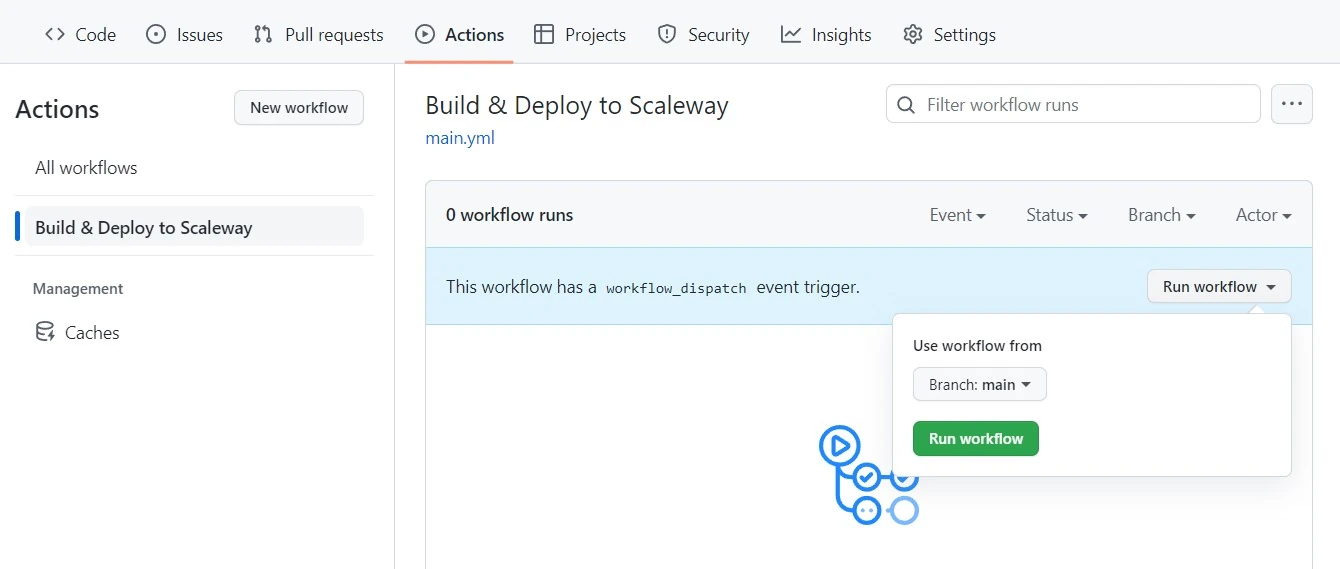Click the Insights graph icon
Screen dimensions: 1340x569
coord(791,35)
